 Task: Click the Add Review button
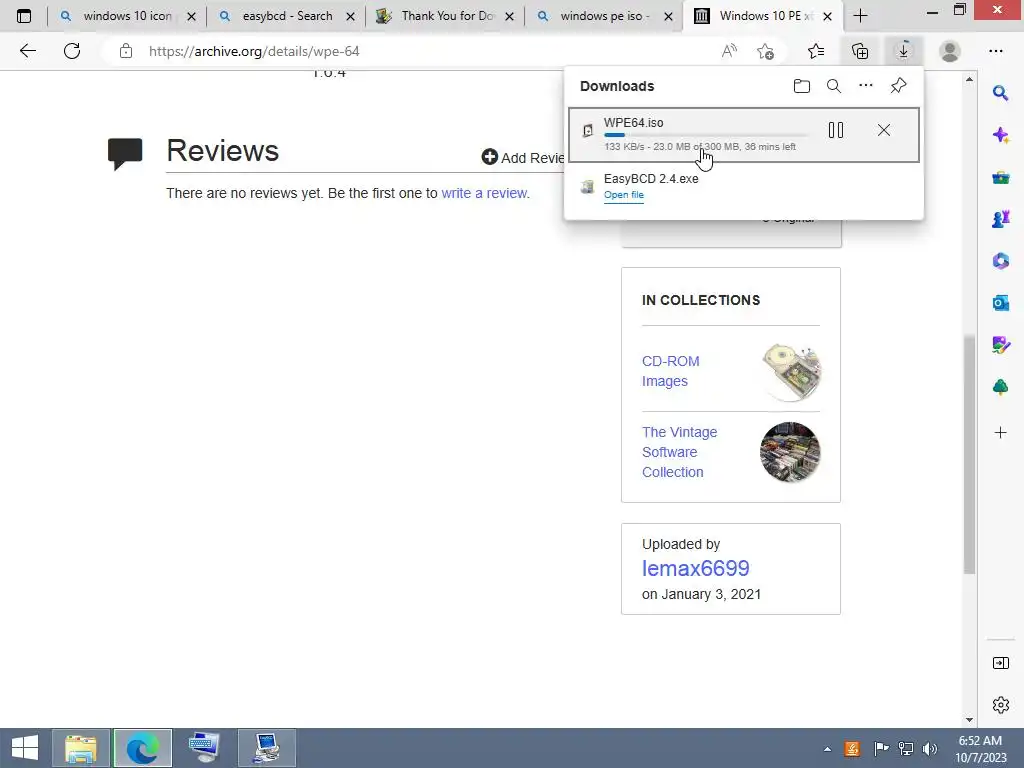pos(523,157)
